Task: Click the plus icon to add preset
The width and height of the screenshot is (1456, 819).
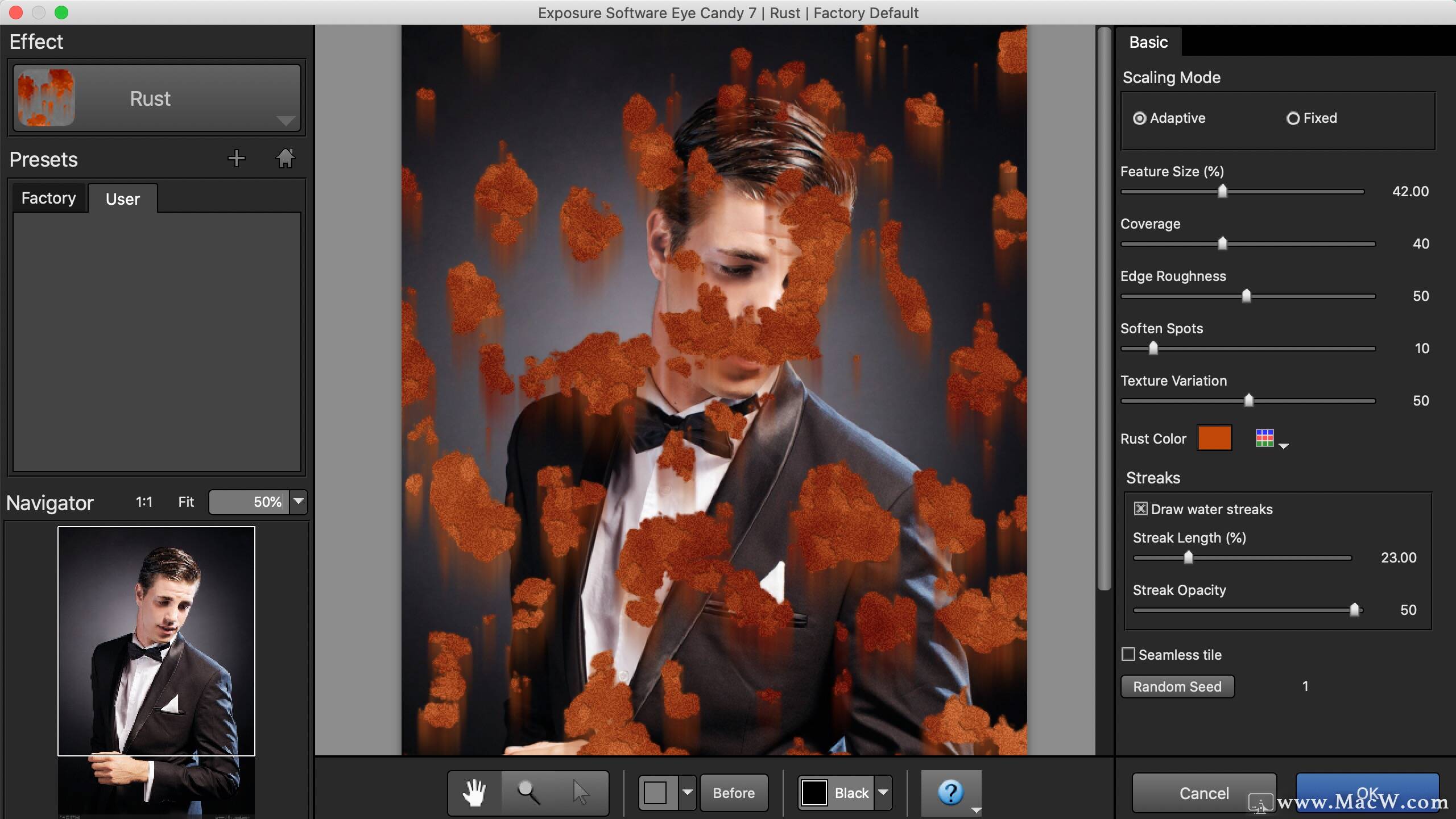Action: (236, 159)
